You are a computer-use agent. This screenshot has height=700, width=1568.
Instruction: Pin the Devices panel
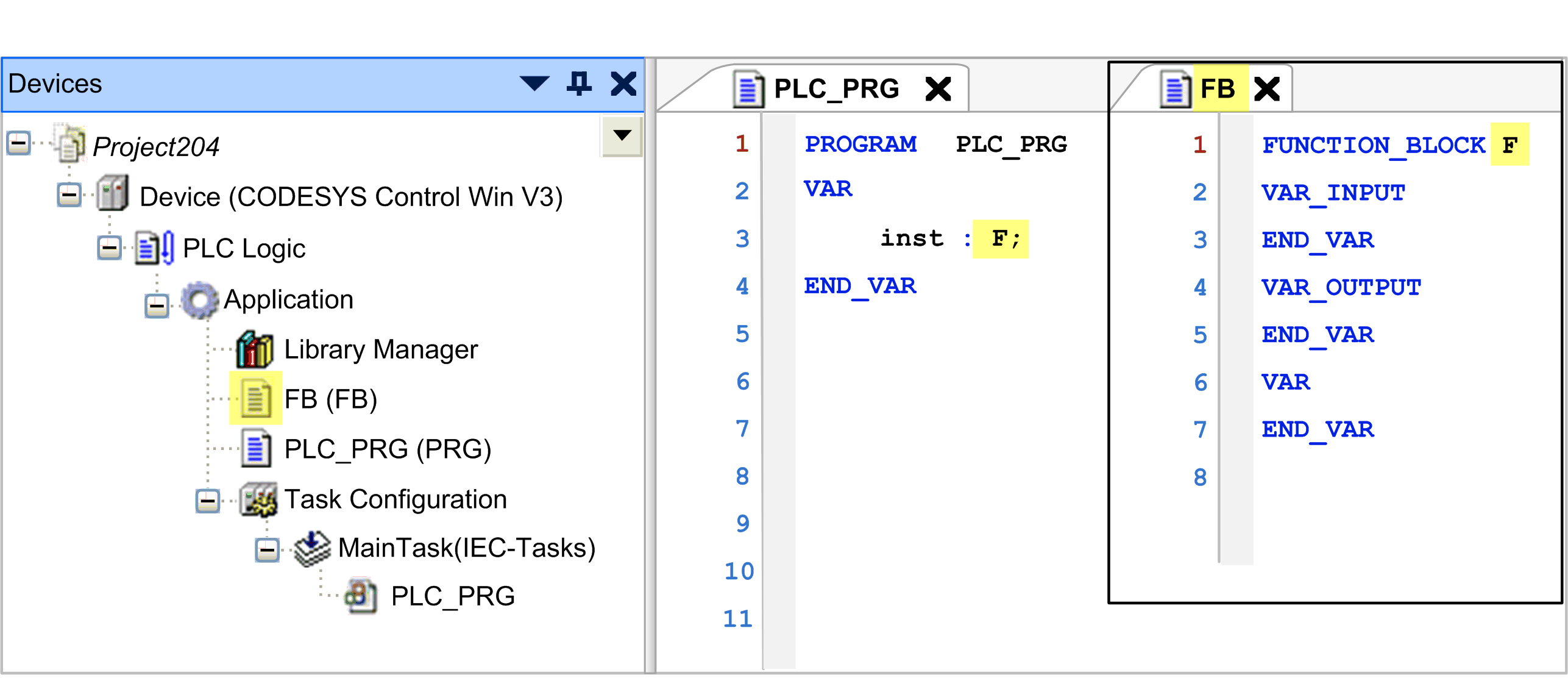579,84
